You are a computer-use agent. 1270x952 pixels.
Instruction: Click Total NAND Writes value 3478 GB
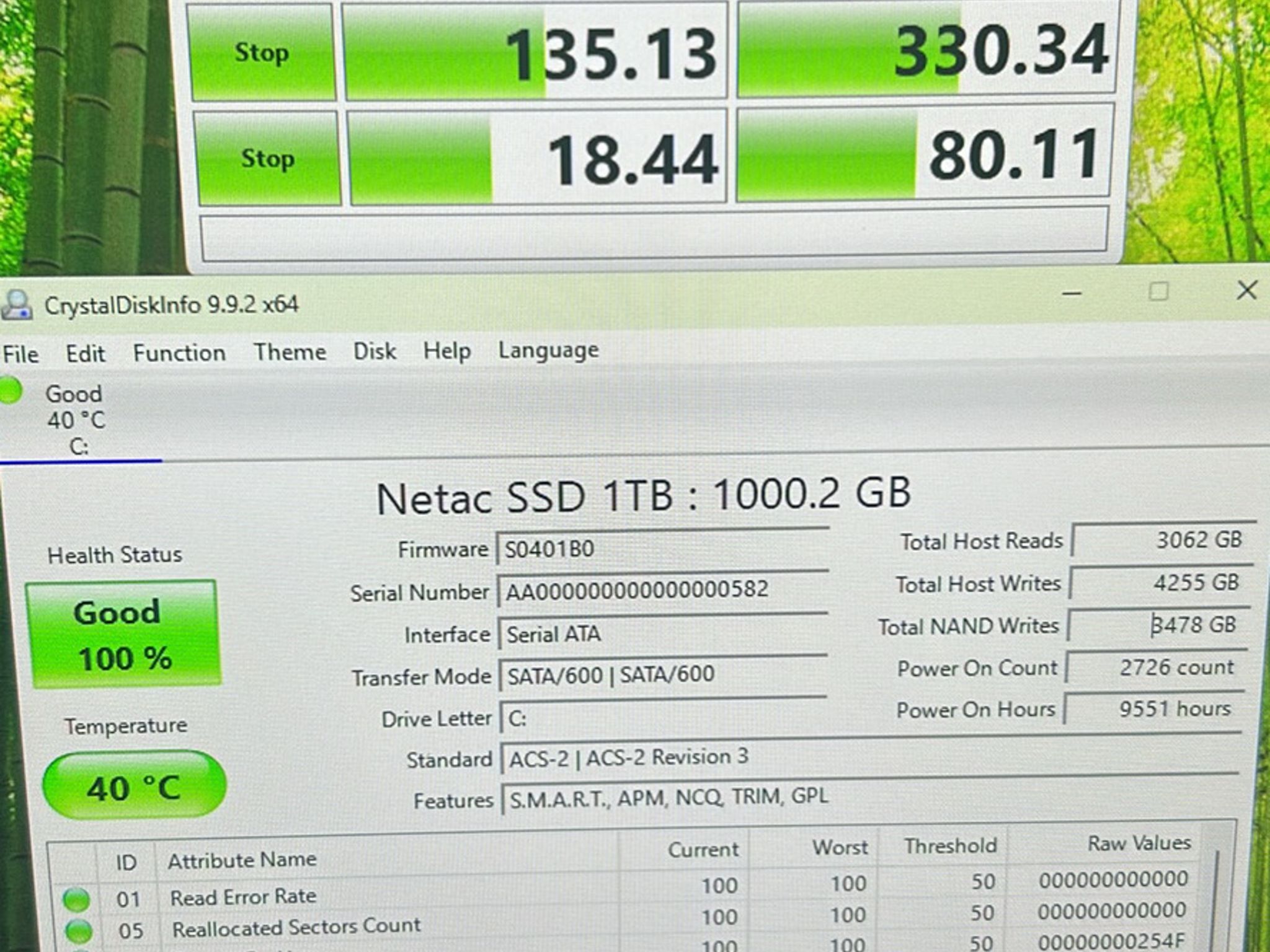[x=1158, y=625]
